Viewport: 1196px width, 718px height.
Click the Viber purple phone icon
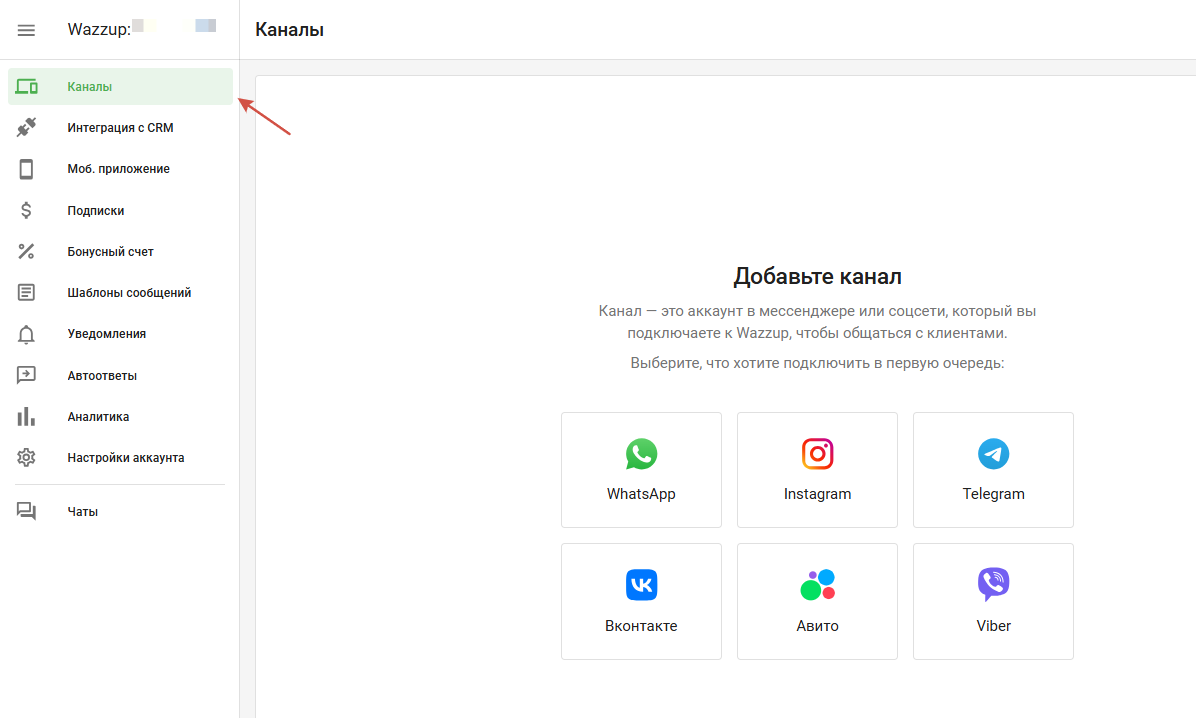coord(993,585)
